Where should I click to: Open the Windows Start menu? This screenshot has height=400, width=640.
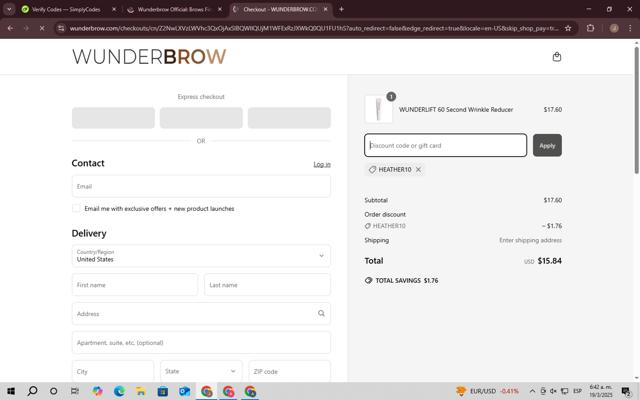pos(11,391)
